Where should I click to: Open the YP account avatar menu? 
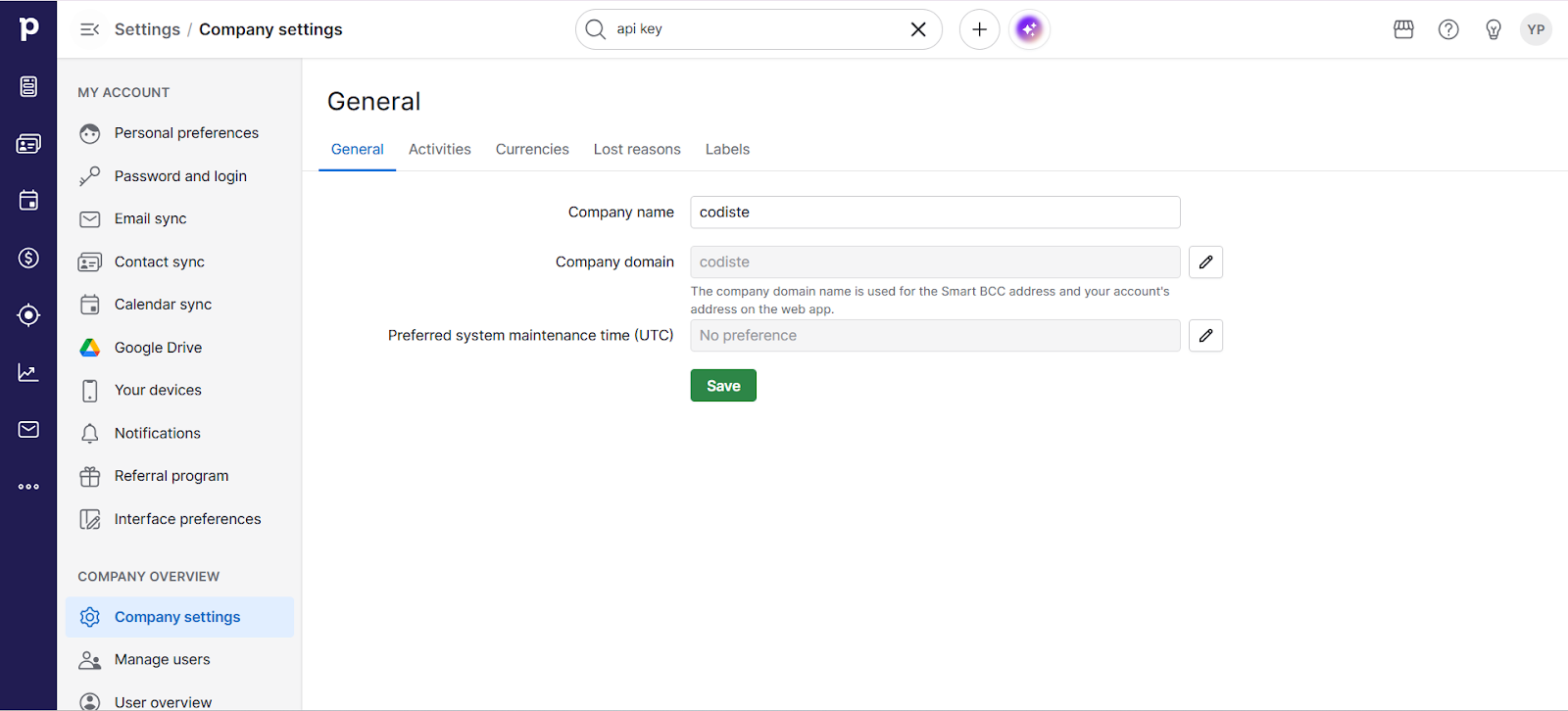point(1536,29)
